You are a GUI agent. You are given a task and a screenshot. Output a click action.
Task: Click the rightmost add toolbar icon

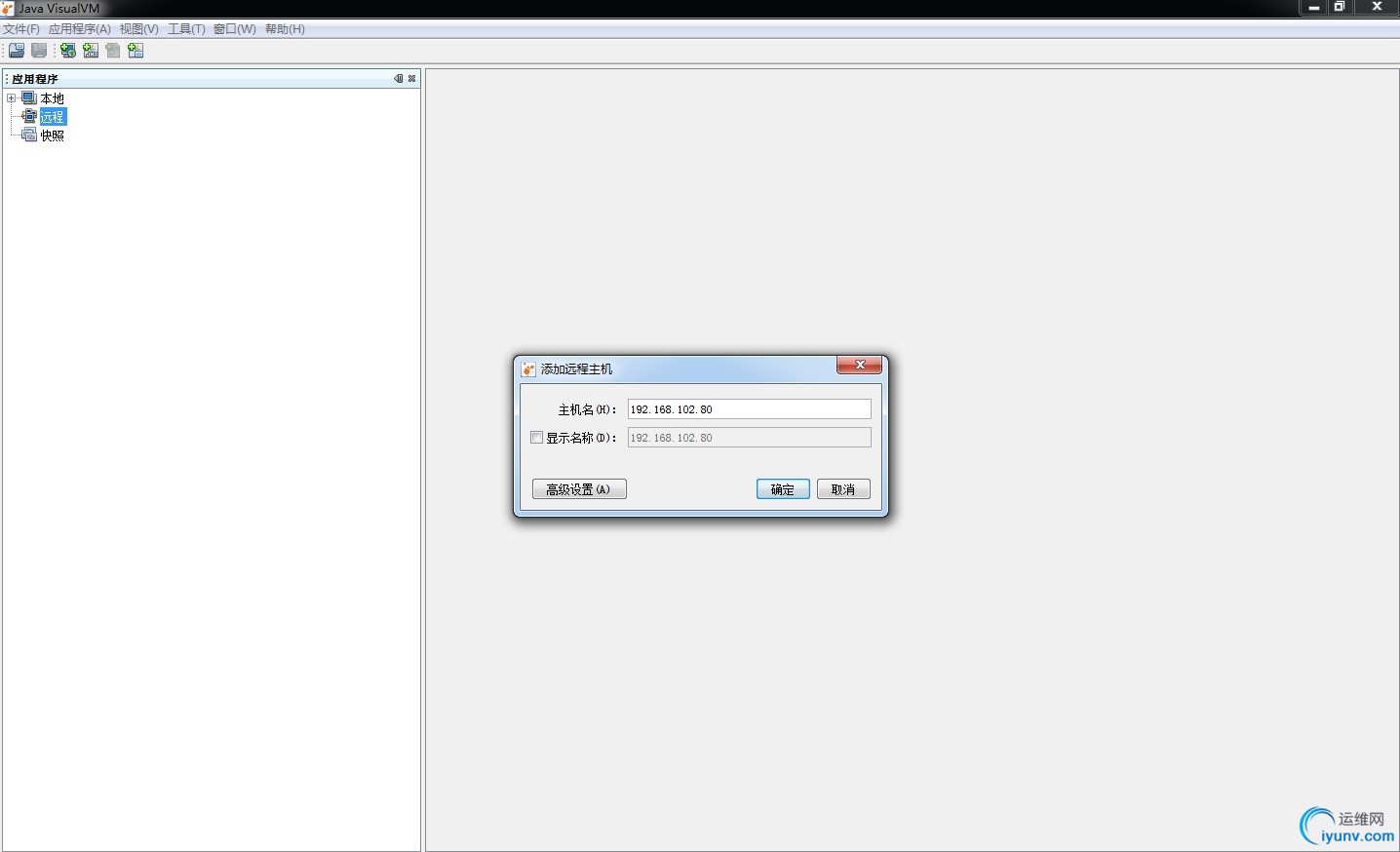tap(136, 51)
